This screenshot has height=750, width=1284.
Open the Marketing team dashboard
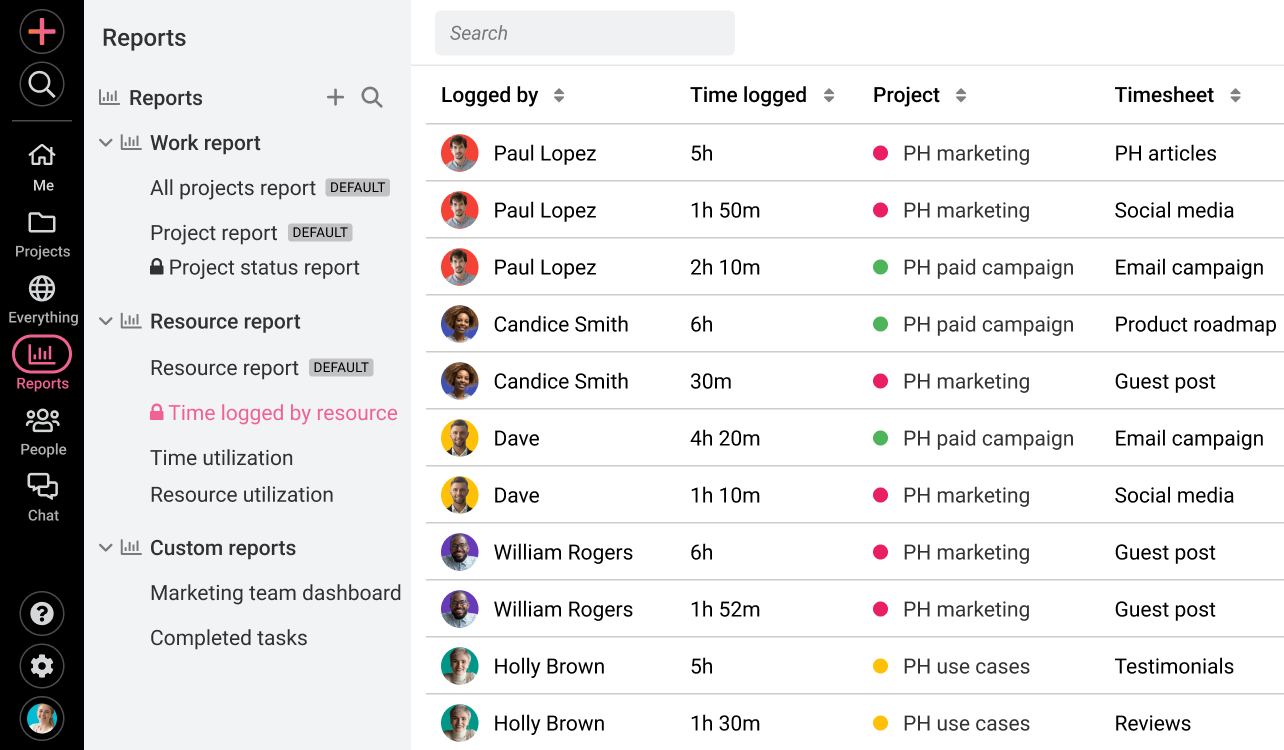coord(275,592)
